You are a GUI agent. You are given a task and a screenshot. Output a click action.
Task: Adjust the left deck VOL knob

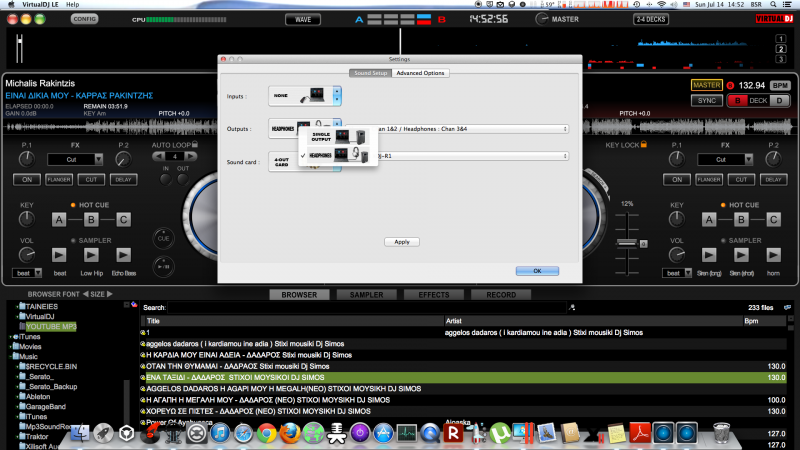tap(27, 255)
